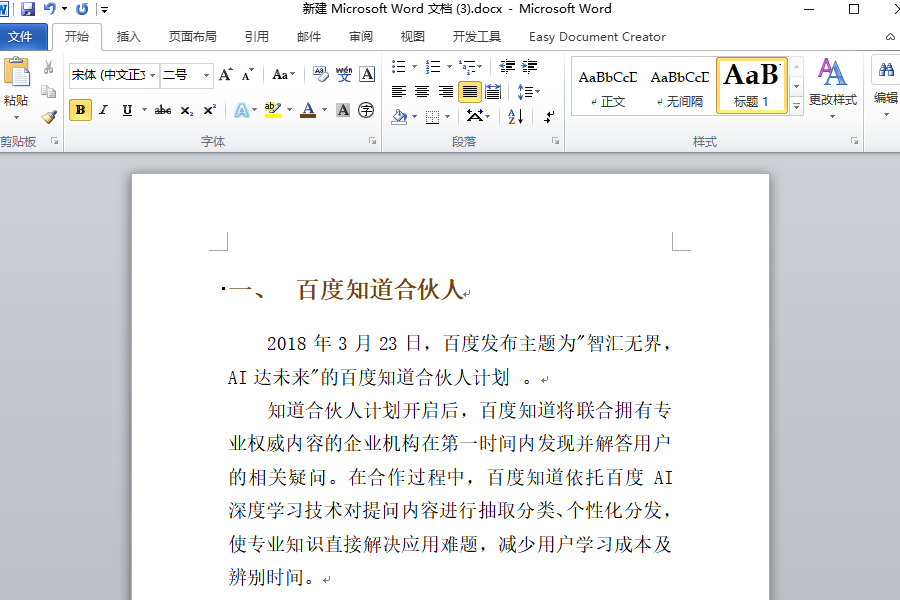Click the 粘贴 paste icon

click(x=17, y=73)
